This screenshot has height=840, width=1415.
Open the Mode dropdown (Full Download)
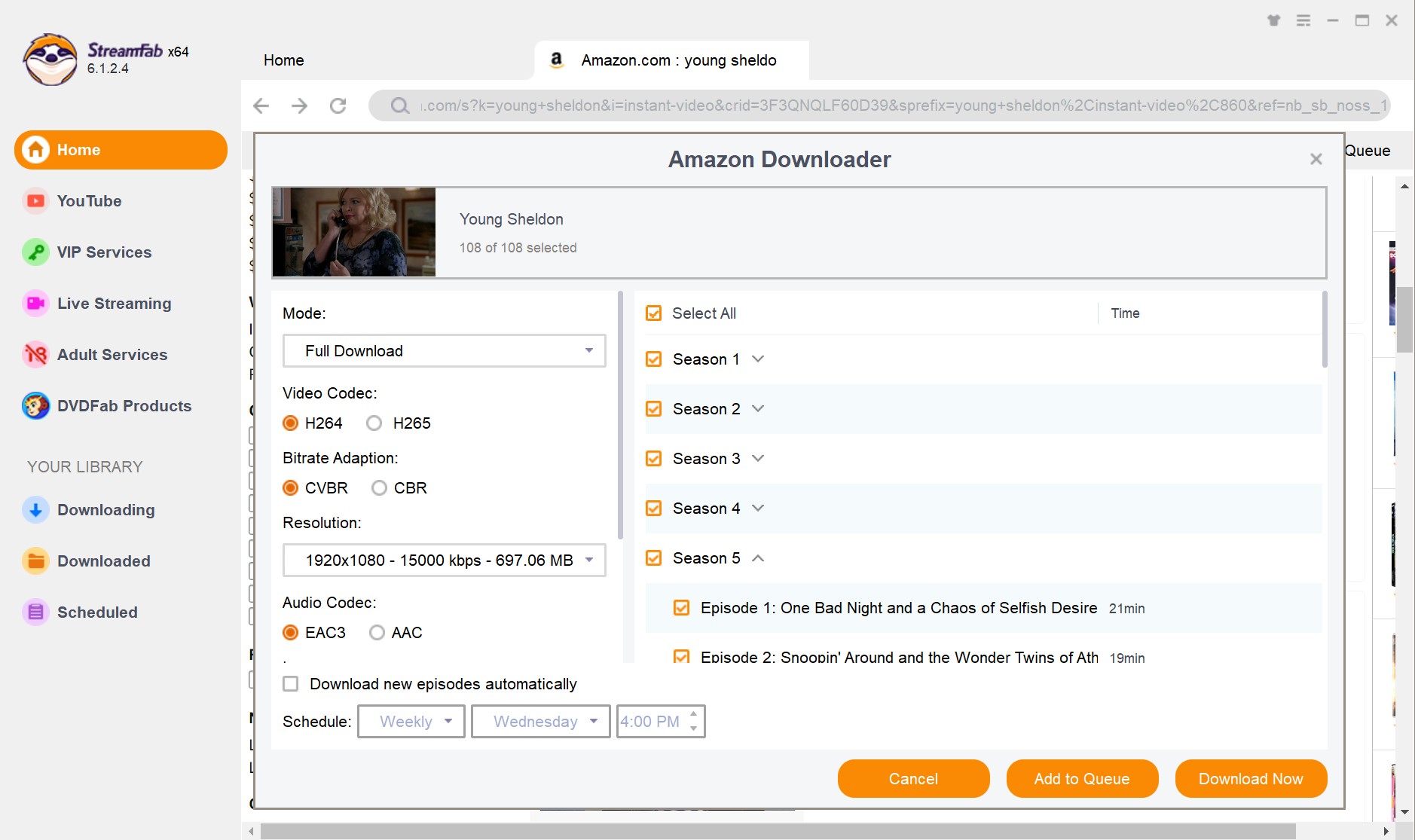(x=445, y=351)
